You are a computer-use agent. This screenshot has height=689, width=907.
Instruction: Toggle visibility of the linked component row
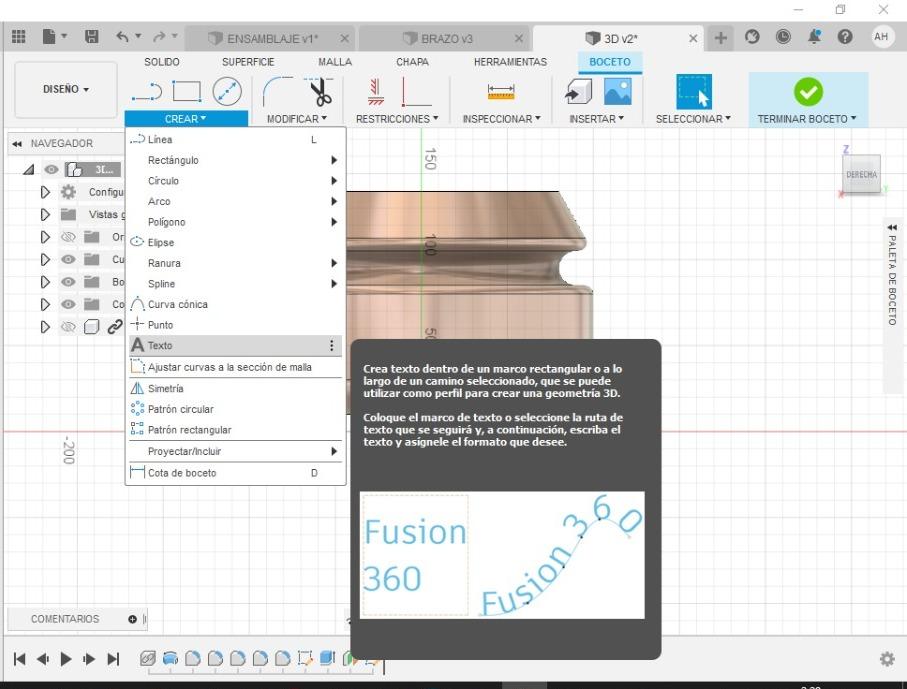coord(68,327)
